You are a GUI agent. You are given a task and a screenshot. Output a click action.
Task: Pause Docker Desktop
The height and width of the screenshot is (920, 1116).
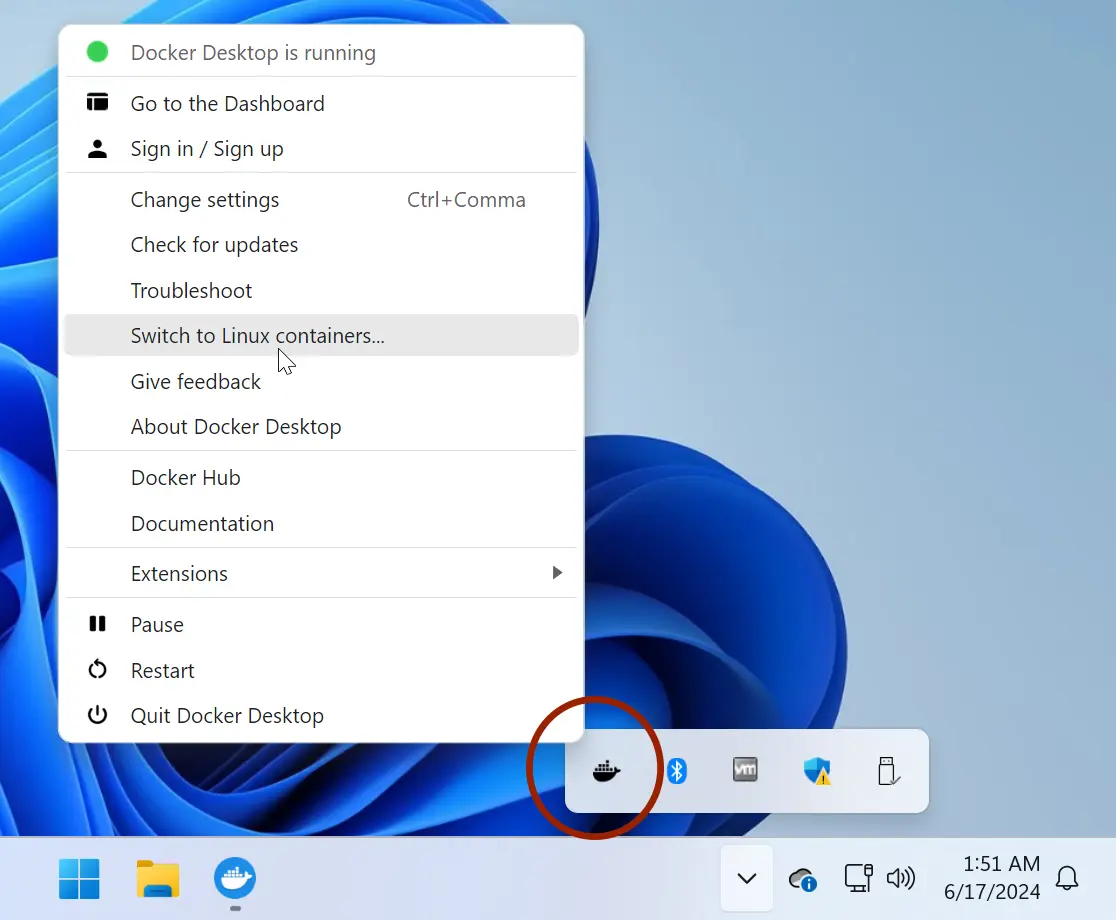pyautogui.click(x=321, y=625)
